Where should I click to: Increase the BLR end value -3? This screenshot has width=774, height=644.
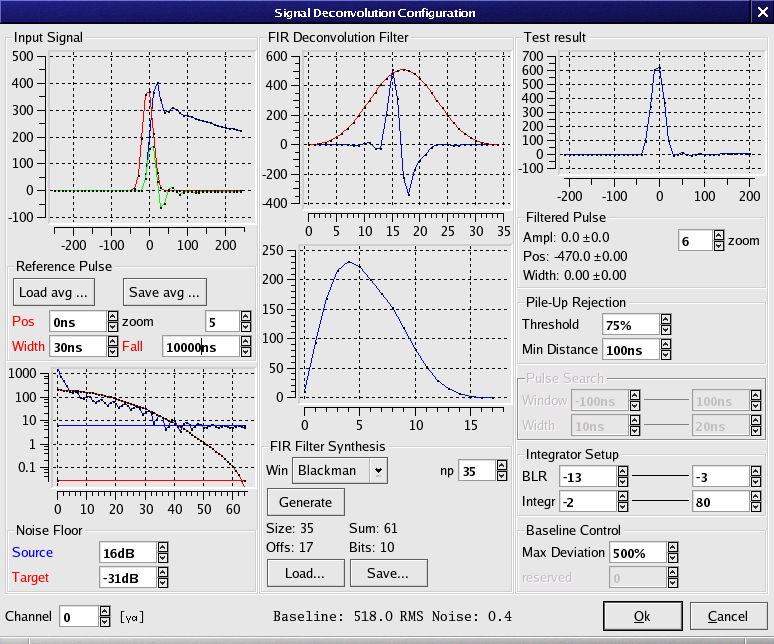pos(756,471)
